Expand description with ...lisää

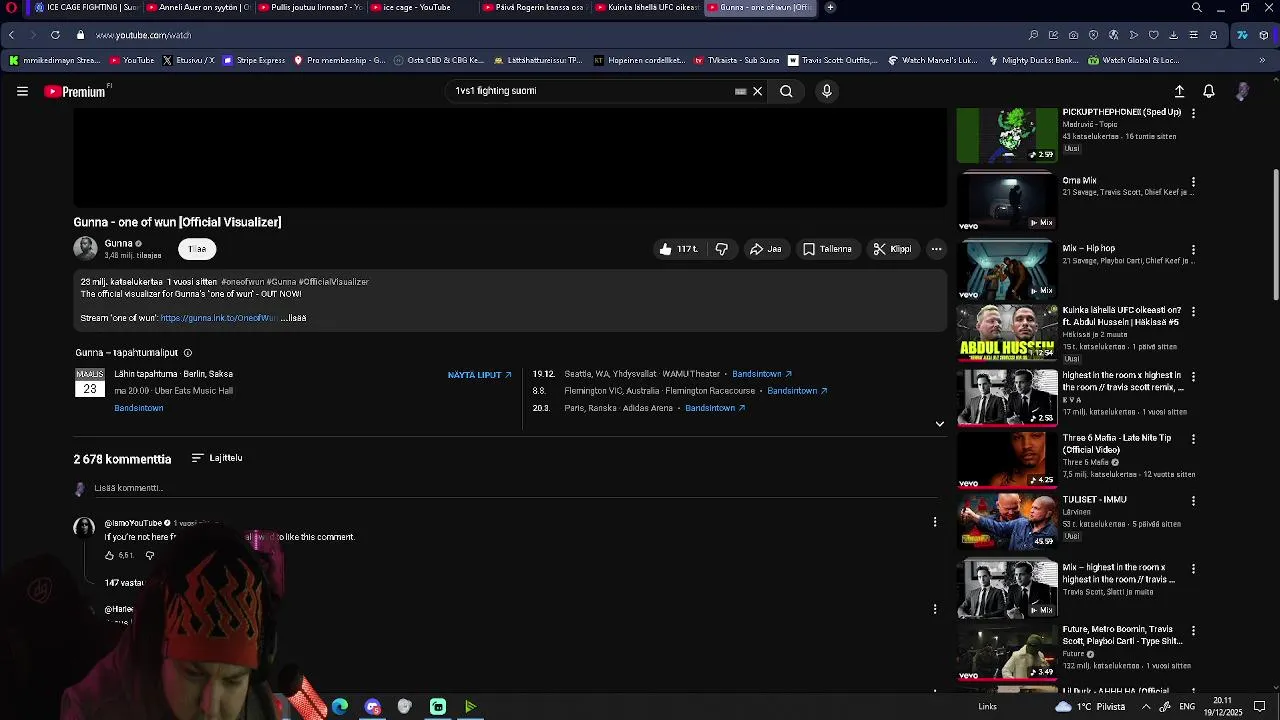[x=293, y=318]
